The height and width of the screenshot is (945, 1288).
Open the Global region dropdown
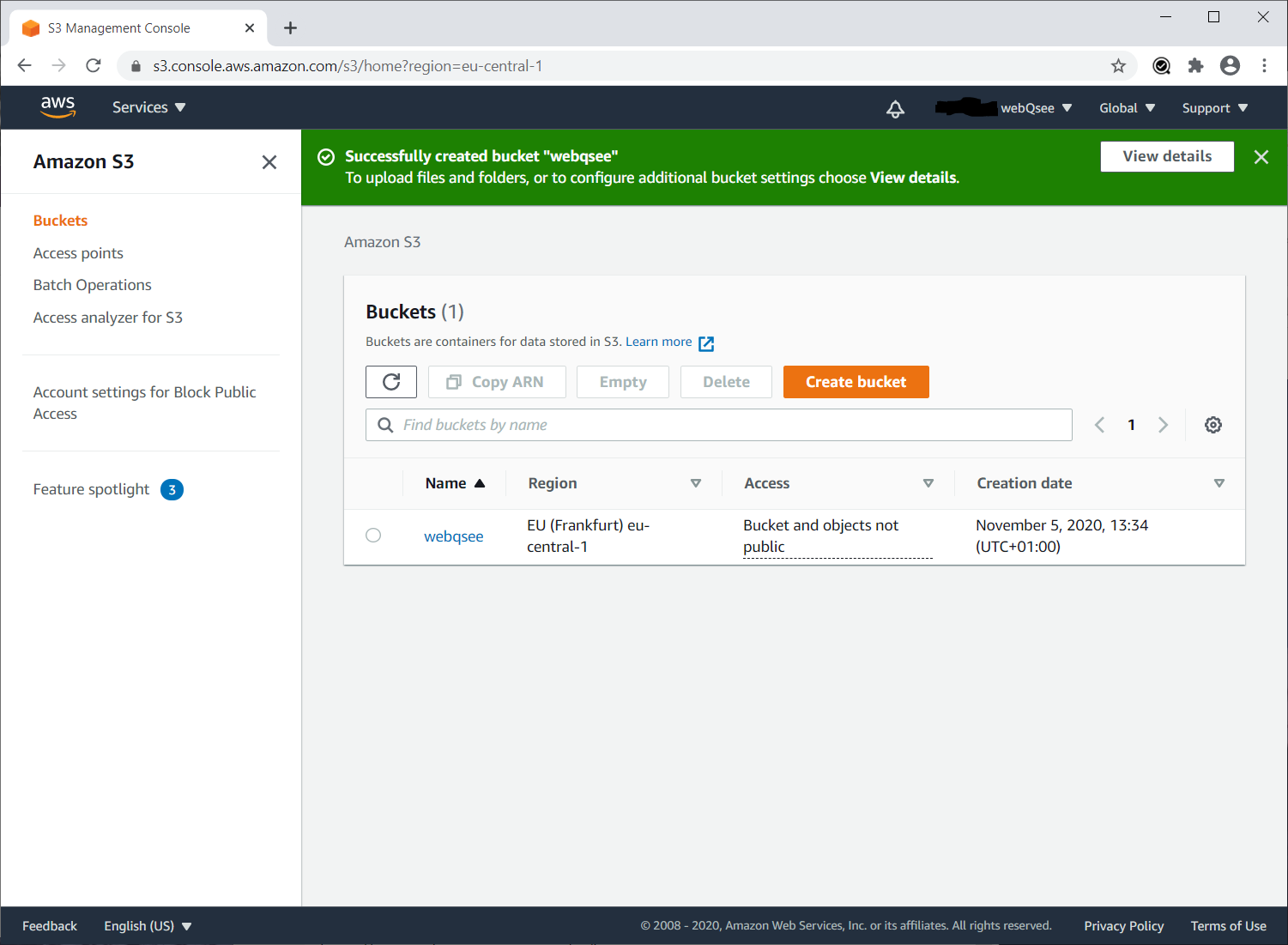(x=1127, y=108)
